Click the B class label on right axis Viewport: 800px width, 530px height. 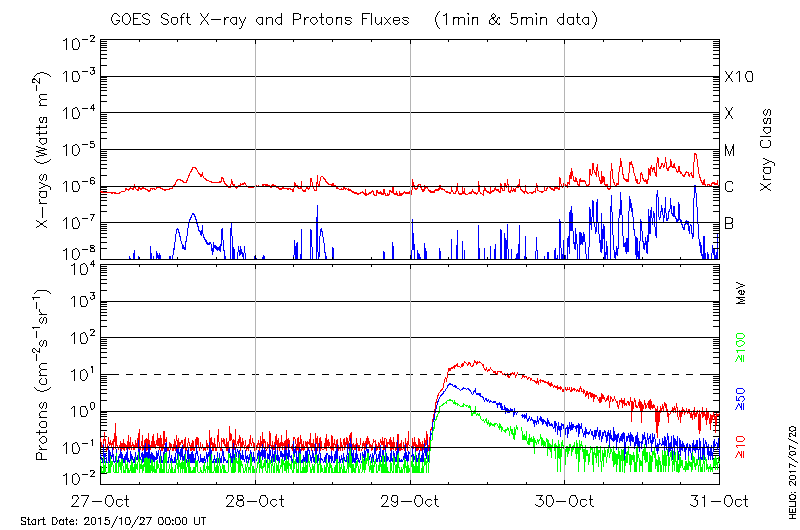(729, 223)
